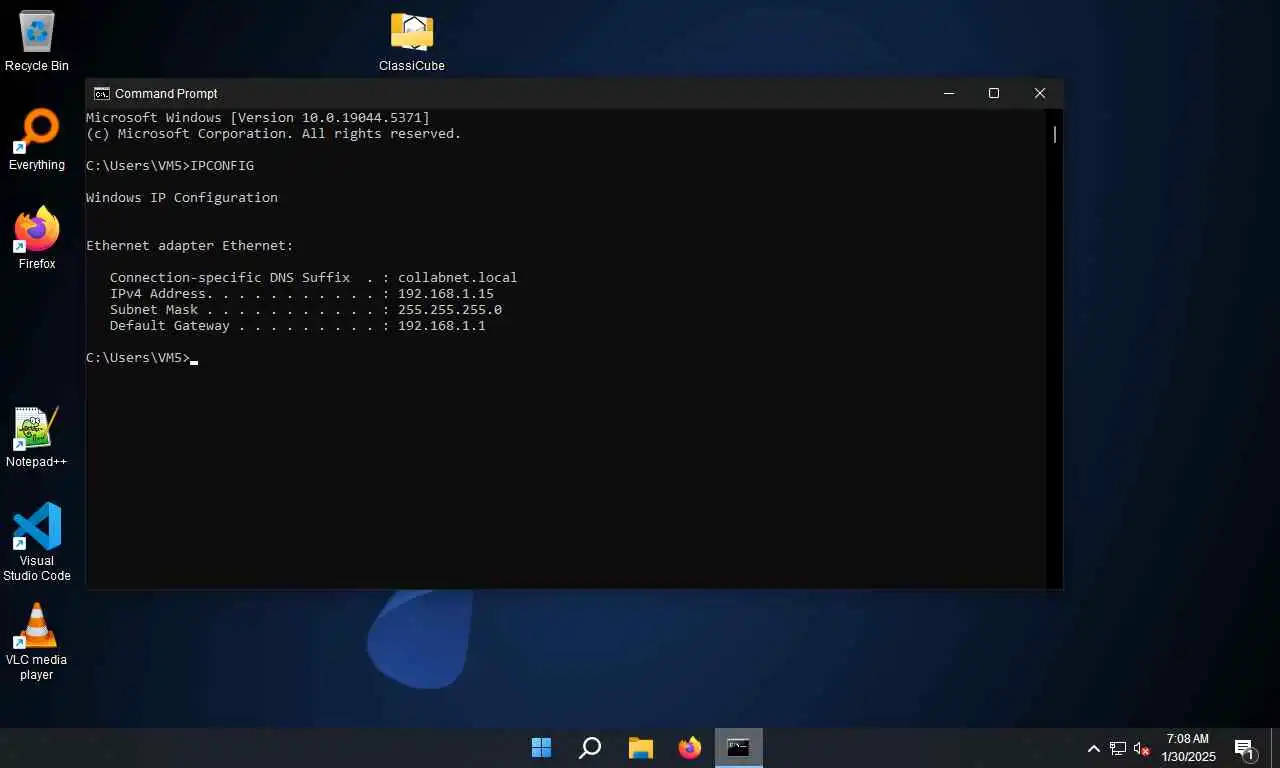The width and height of the screenshot is (1280, 768).
Task: Show hidden tray icons chevron
Action: pyautogui.click(x=1094, y=748)
